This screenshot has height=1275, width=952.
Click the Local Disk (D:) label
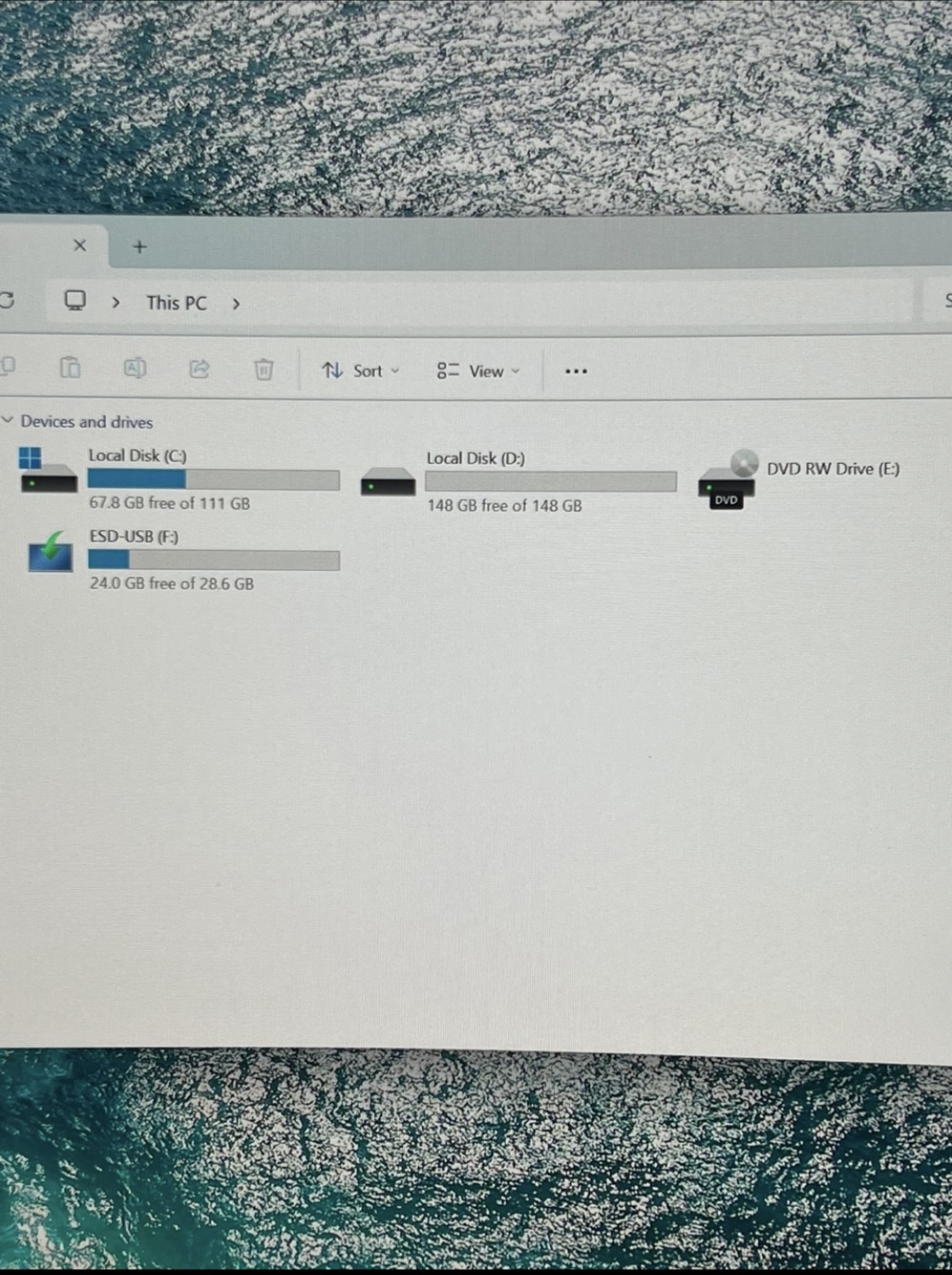[476, 458]
